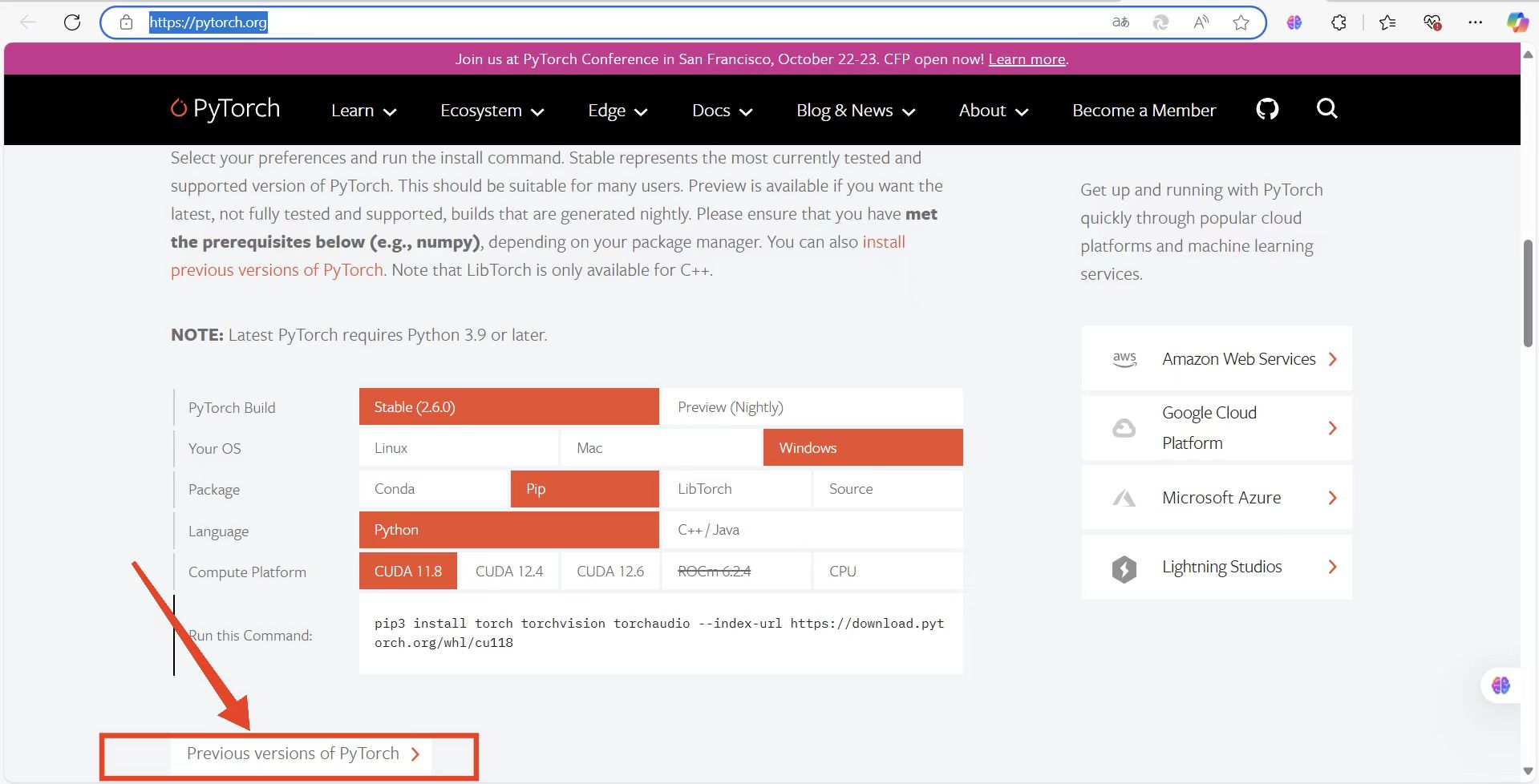The image size is (1539, 784).
Task: View site information lock icon
Action: click(x=126, y=22)
